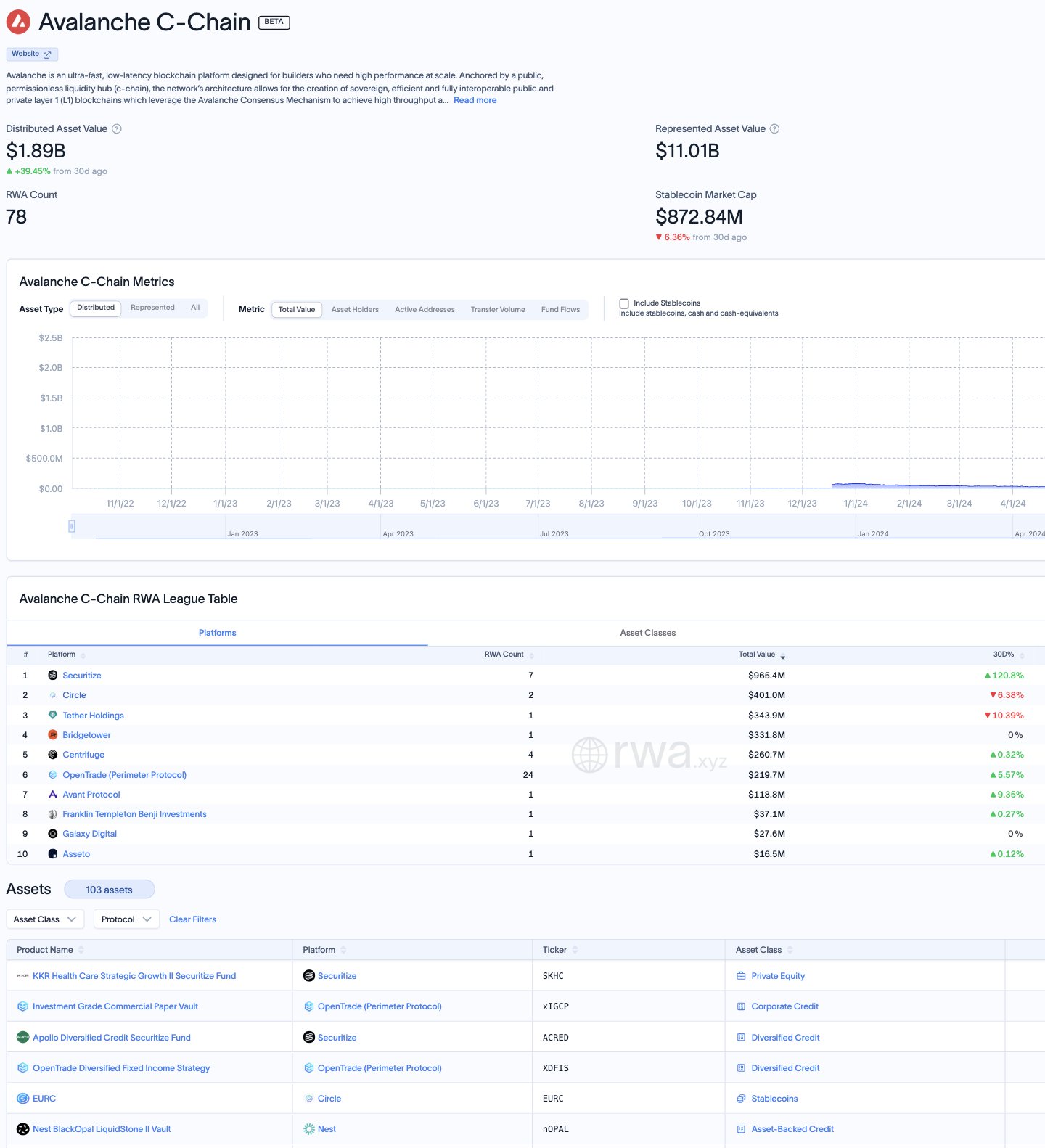Click the Avalanche logo icon

click(18, 22)
